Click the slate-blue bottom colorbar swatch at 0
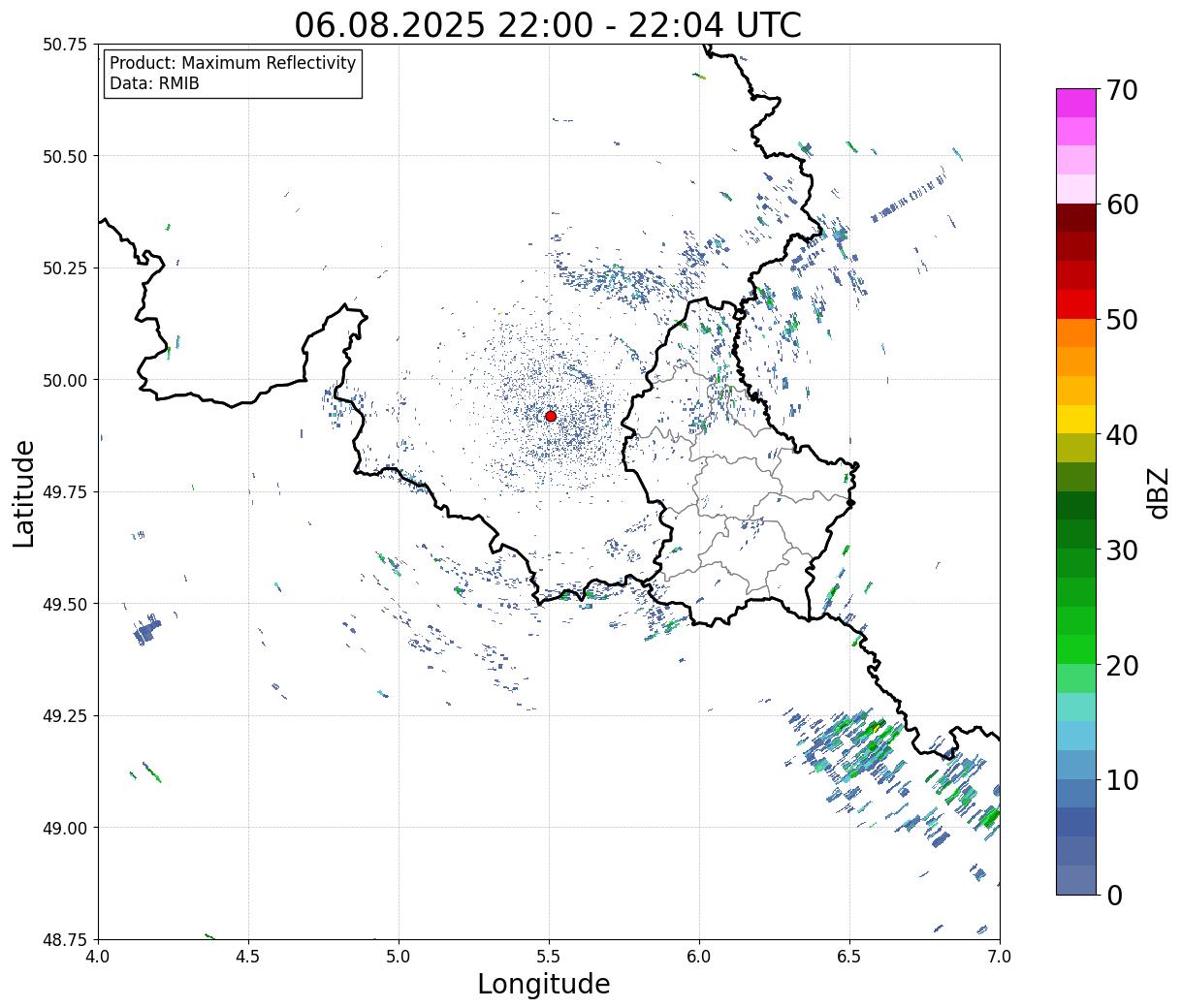 [x=1076, y=879]
